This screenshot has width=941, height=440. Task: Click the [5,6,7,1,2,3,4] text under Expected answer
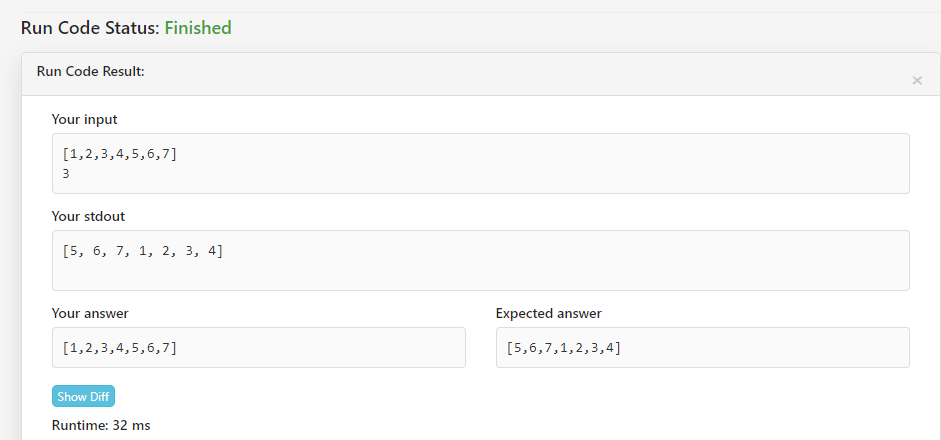coord(564,348)
